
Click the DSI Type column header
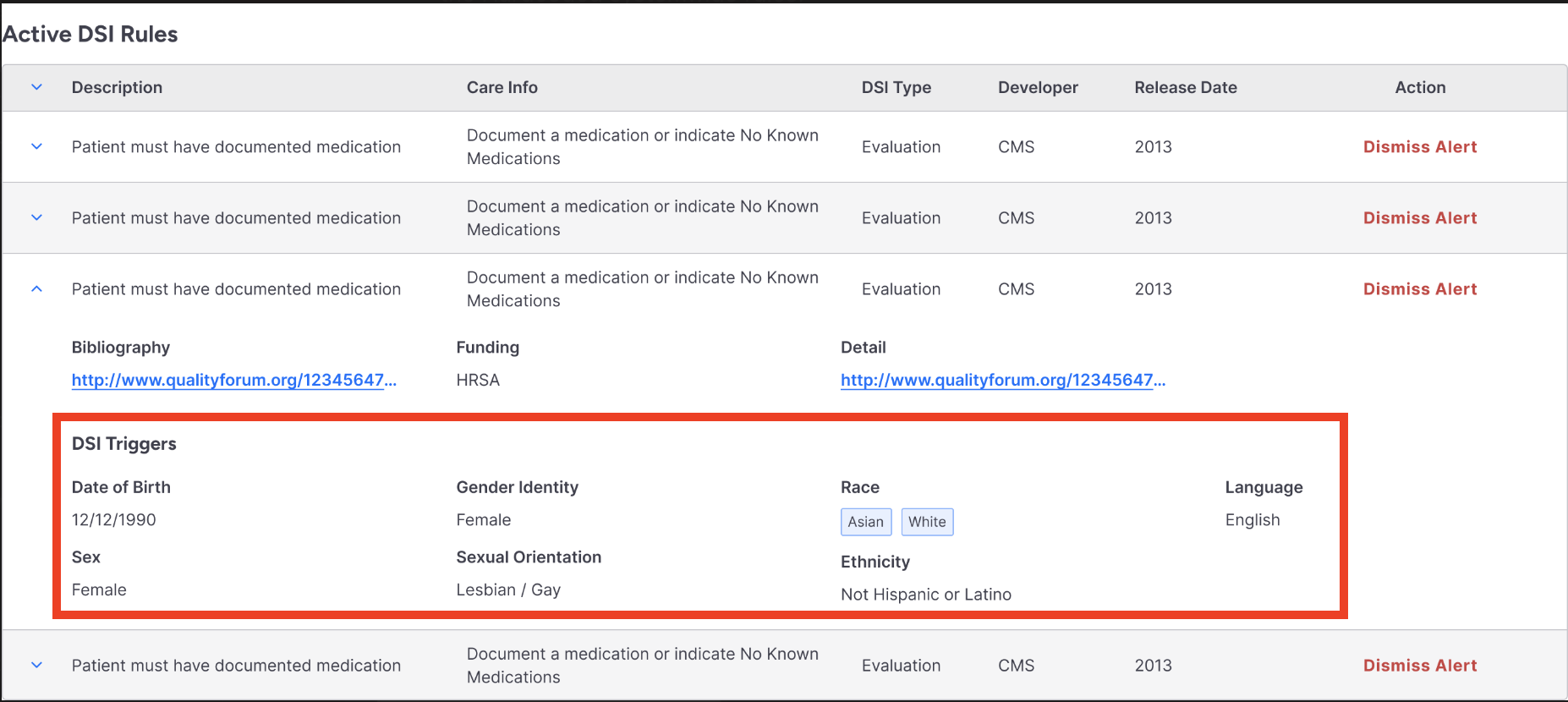pyautogui.click(x=896, y=87)
